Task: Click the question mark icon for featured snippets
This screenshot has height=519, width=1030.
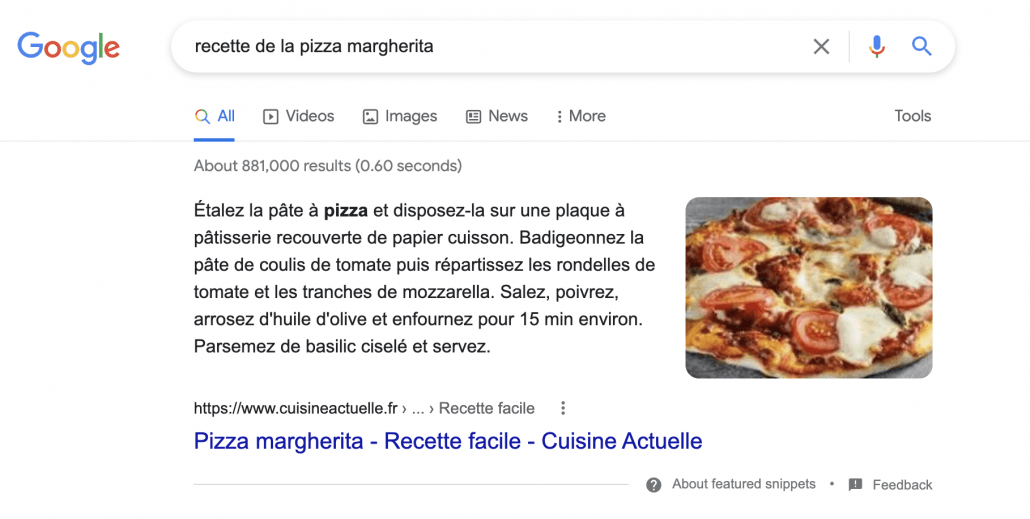Action: coord(654,485)
